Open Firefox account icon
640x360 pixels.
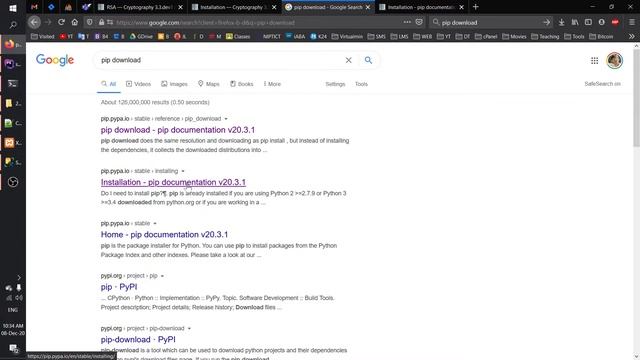tap(602, 22)
